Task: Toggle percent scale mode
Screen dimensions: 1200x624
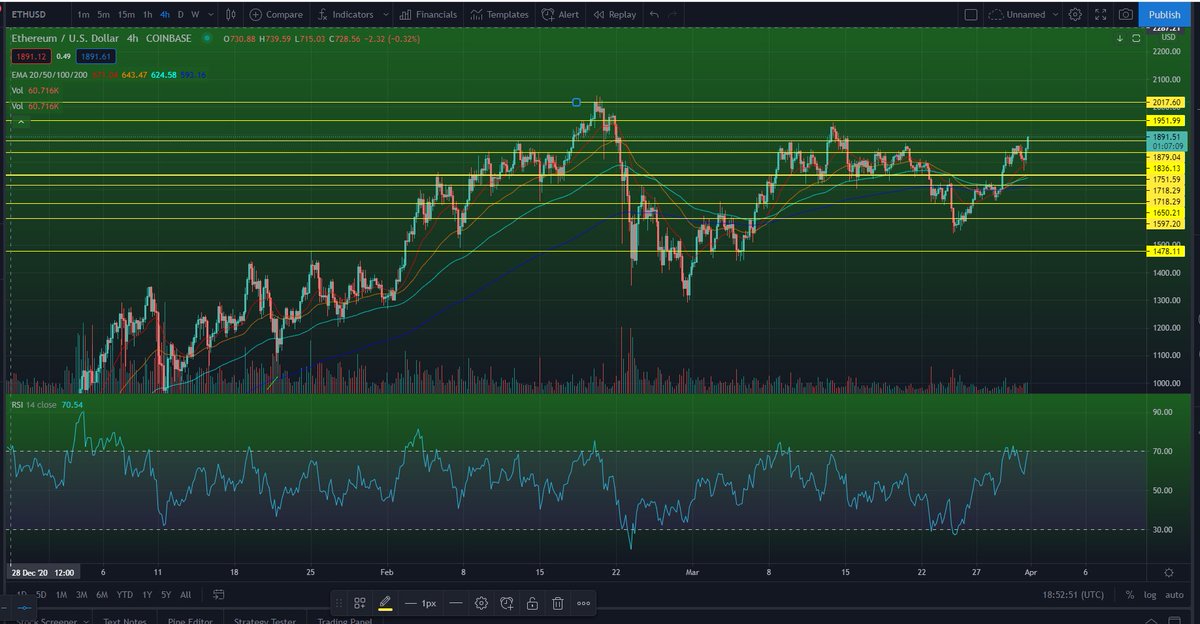Action: pyautogui.click(x=1129, y=594)
